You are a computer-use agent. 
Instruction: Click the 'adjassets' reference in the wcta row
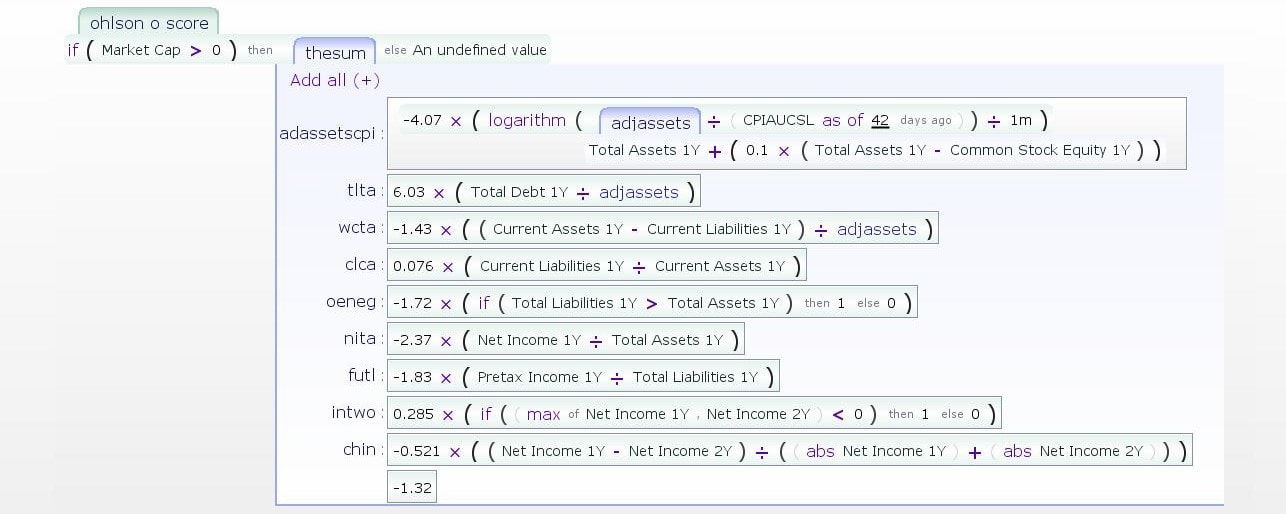tap(877, 229)
